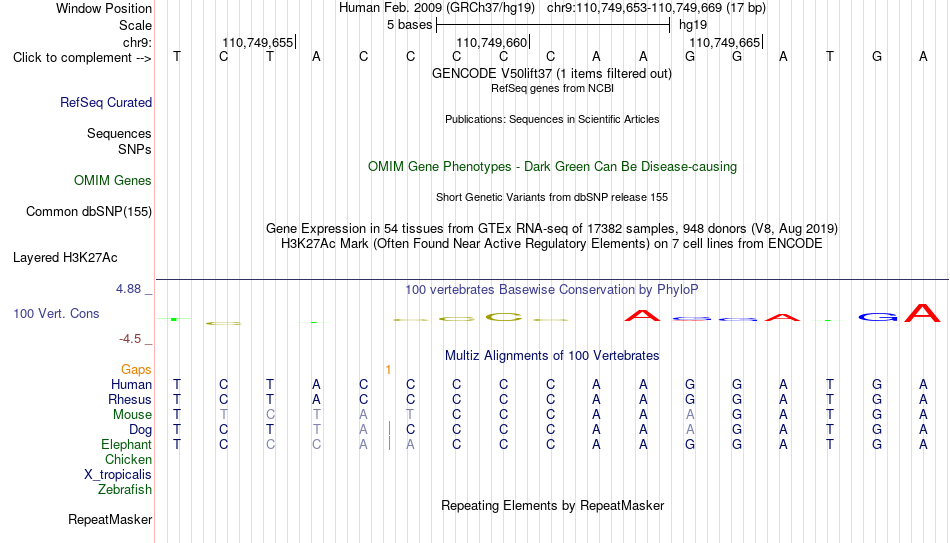Click the chr9: ruler label
The width and height of the screenshot is (950, 543).
(x=138, y=42)
